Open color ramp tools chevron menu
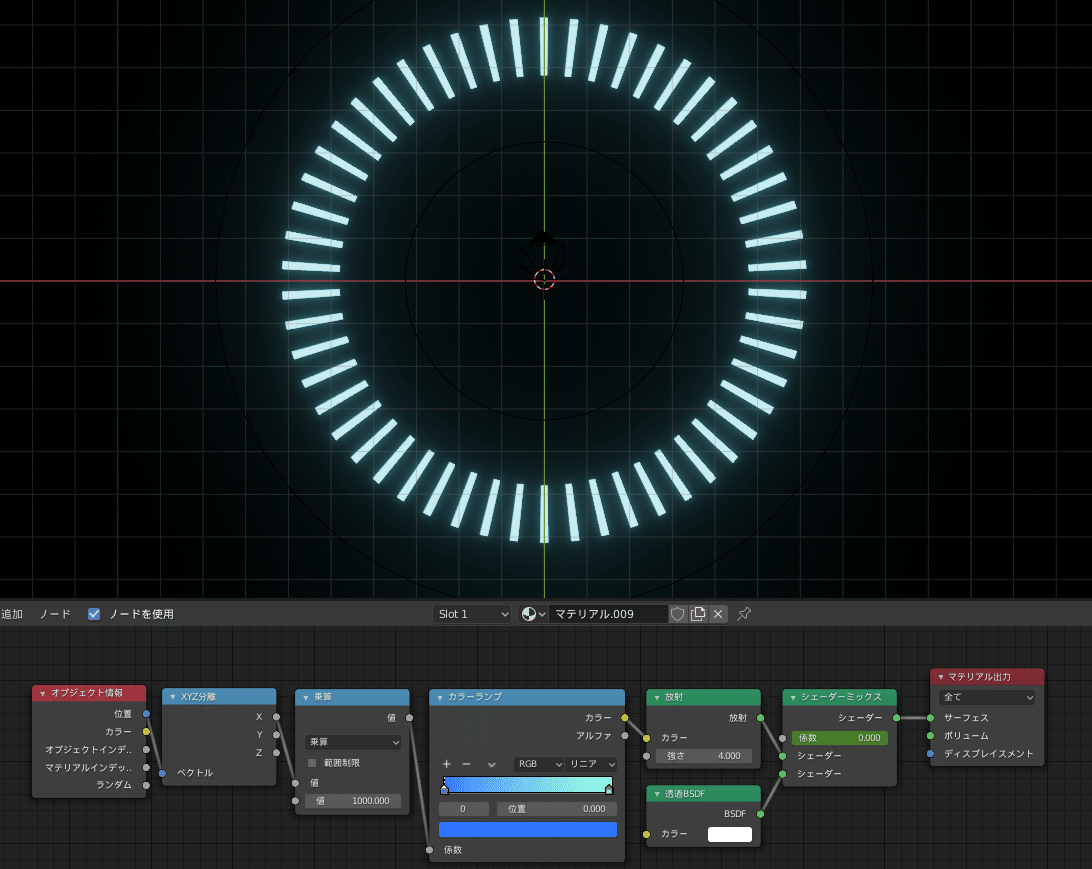Viewport: 1092px width, 869px height. (492, 764)
